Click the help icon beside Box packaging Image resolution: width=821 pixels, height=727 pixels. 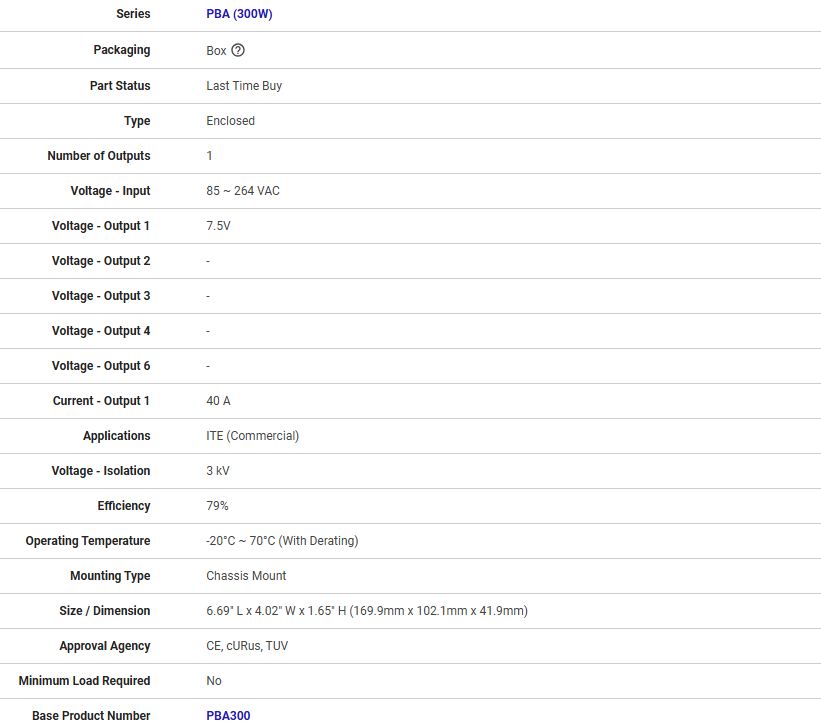[238, 50]
